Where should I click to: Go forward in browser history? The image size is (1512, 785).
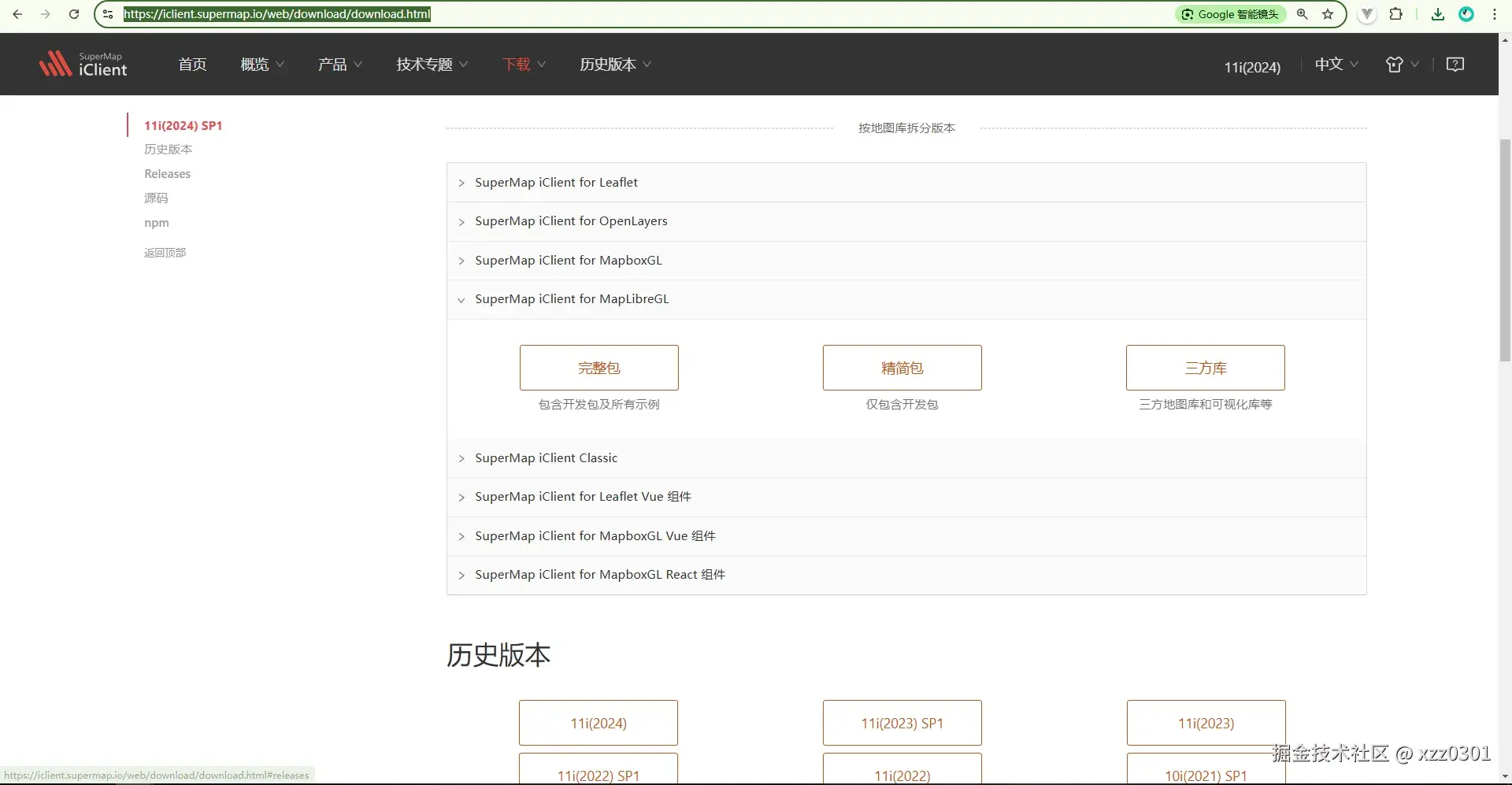click(x=46, y=14)
